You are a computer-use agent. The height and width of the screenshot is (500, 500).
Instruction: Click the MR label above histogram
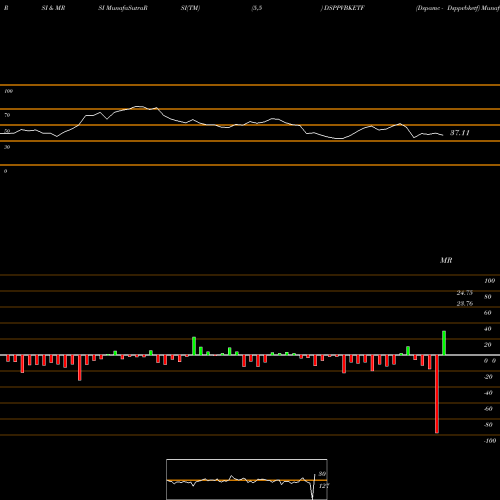coord(446,260)
